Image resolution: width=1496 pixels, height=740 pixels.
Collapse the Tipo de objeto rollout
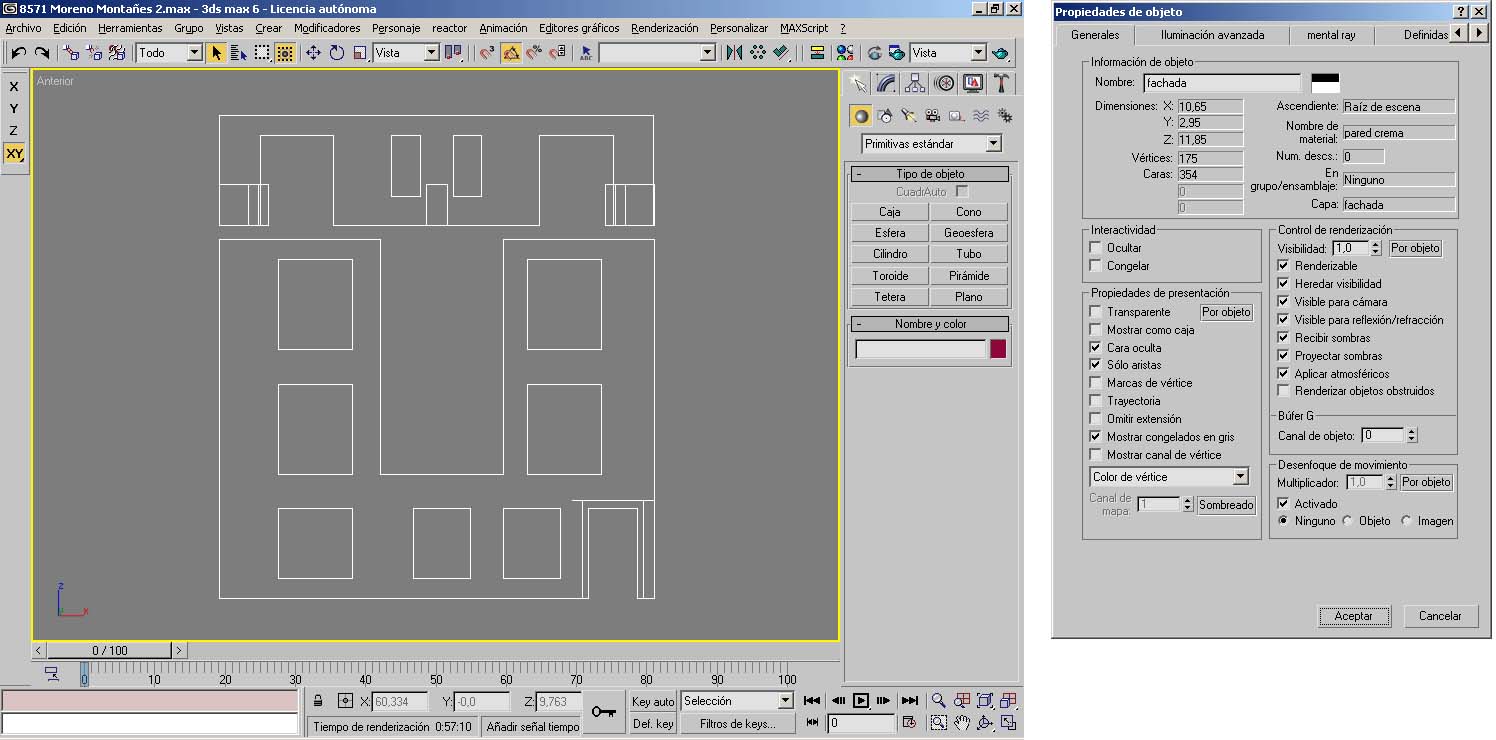click(930, 174)
